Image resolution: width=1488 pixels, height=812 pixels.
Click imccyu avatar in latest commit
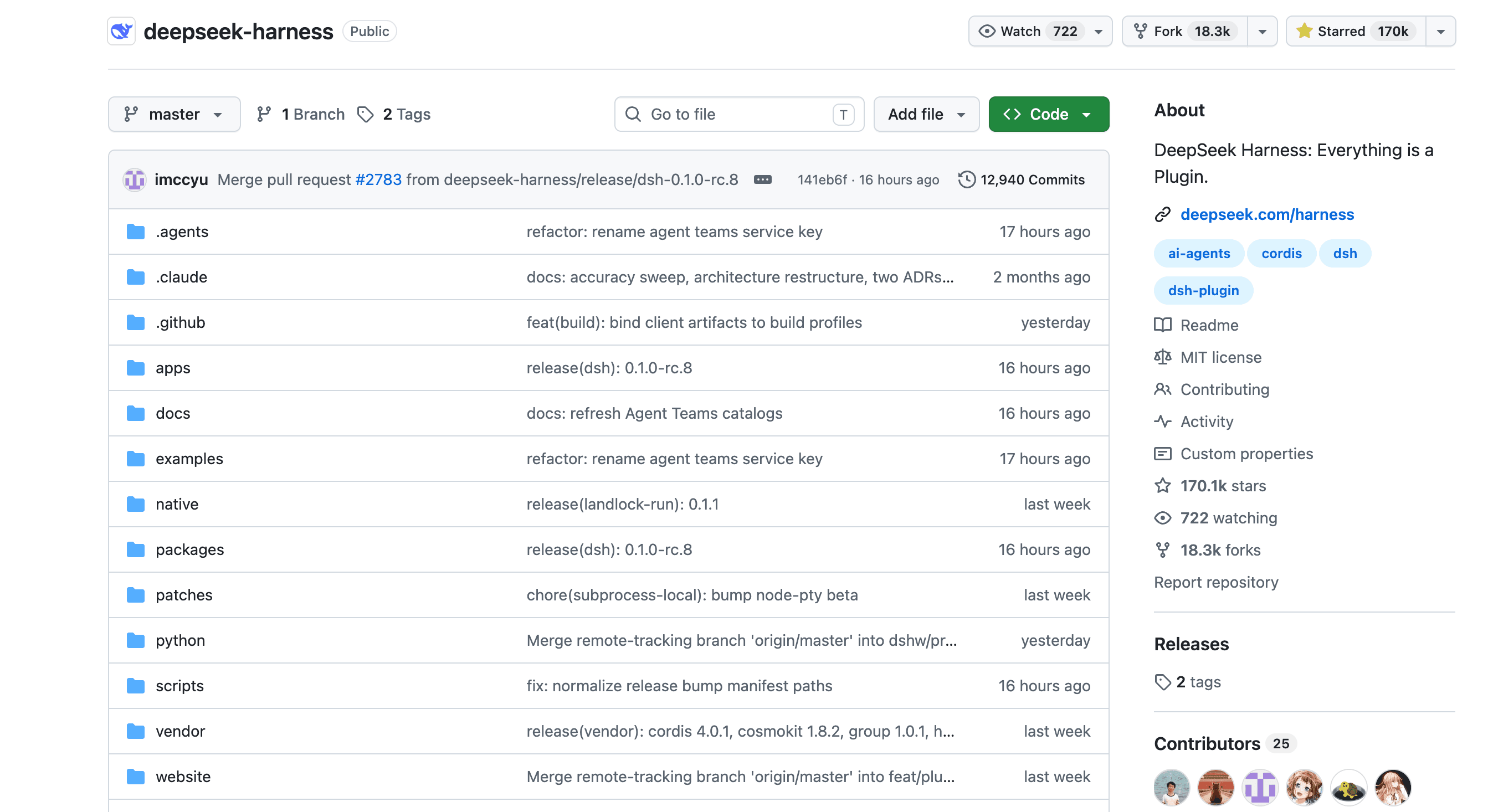(135, 179)
